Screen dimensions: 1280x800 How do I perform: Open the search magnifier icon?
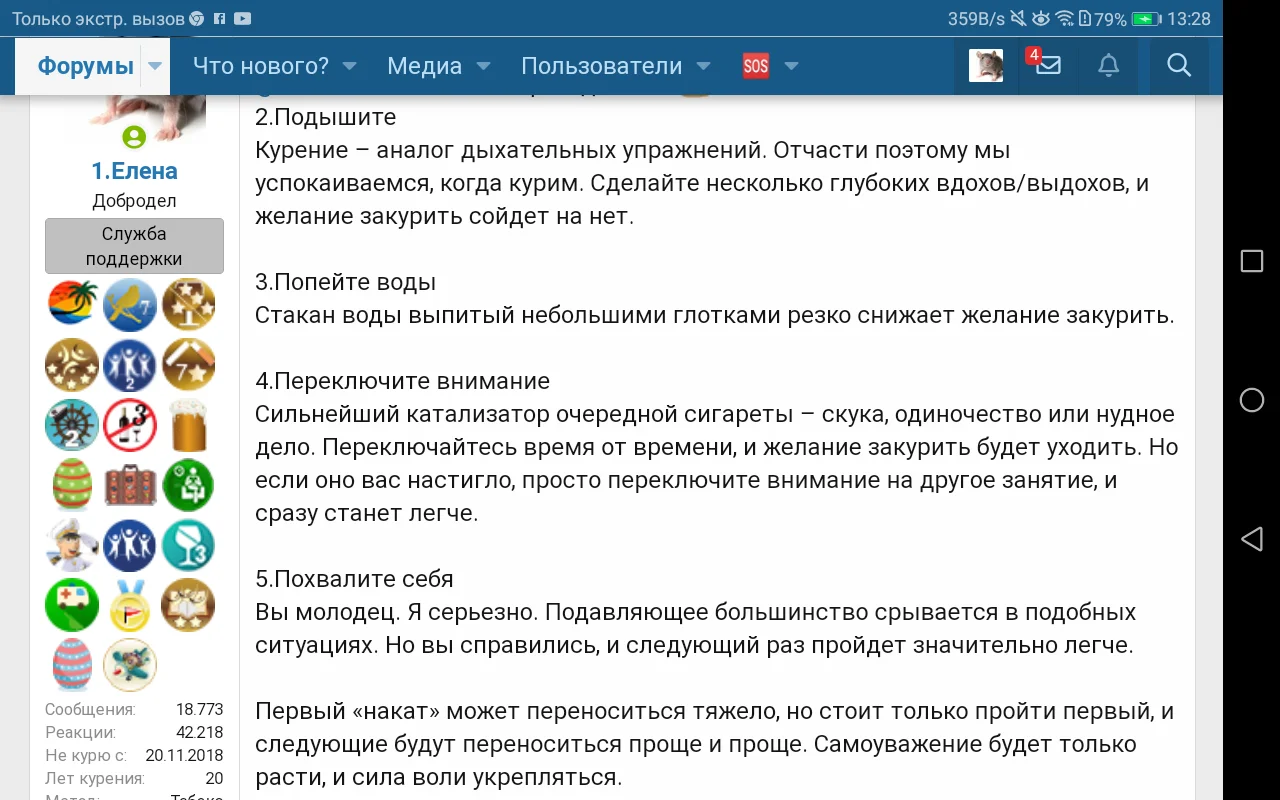[x=1178, y=66]
